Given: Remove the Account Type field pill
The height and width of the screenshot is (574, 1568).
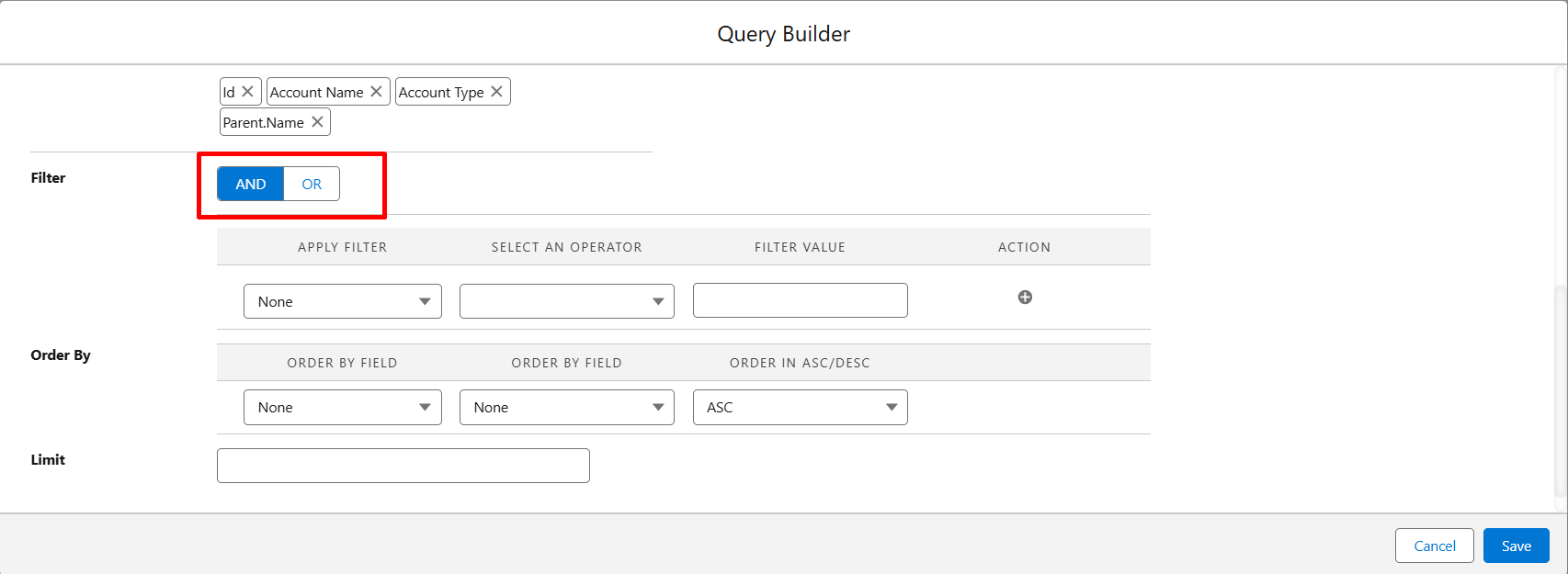Looking at the screenshot, I should [x=496, y=92].
